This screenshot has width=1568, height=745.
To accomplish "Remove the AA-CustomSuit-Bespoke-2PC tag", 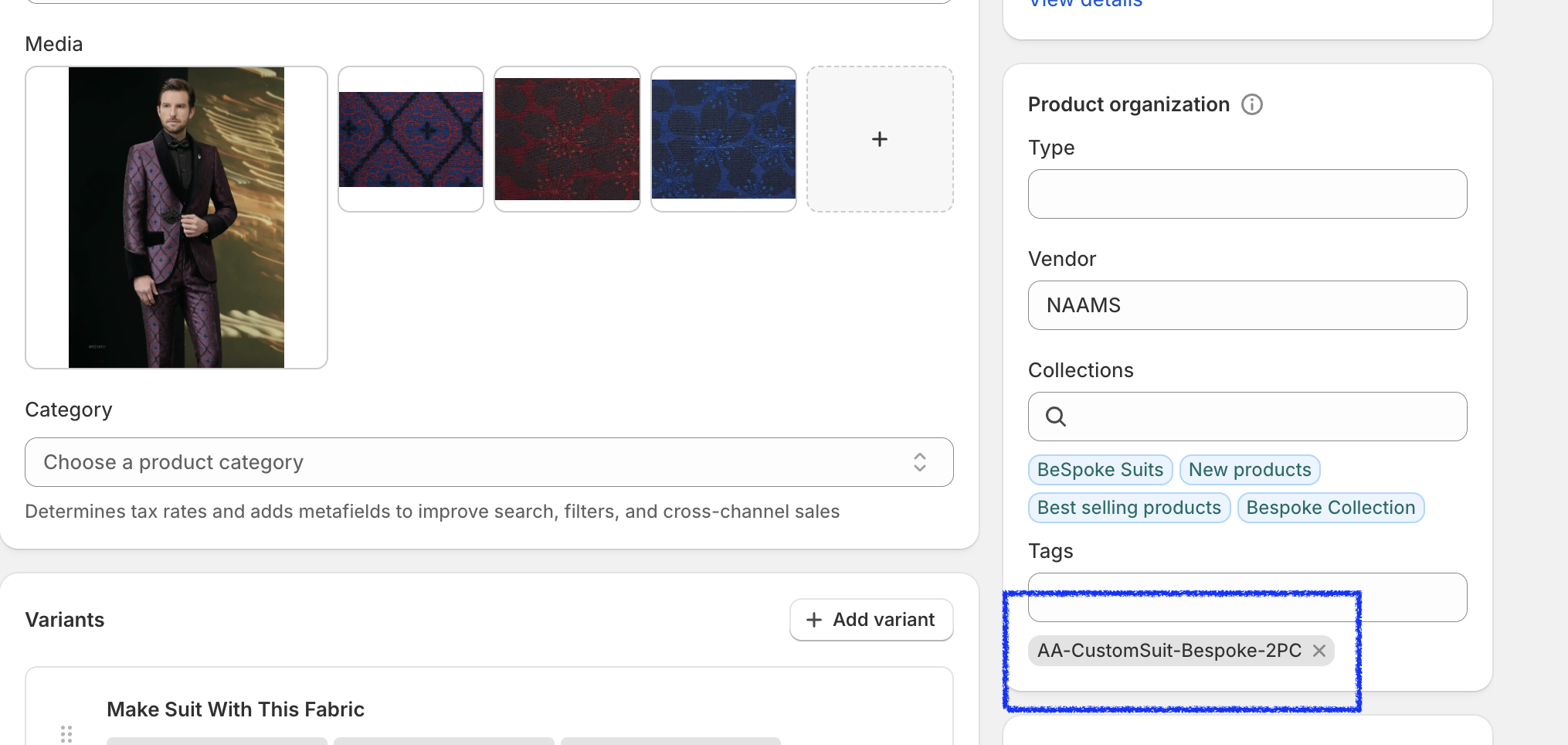I will 1319,651.
